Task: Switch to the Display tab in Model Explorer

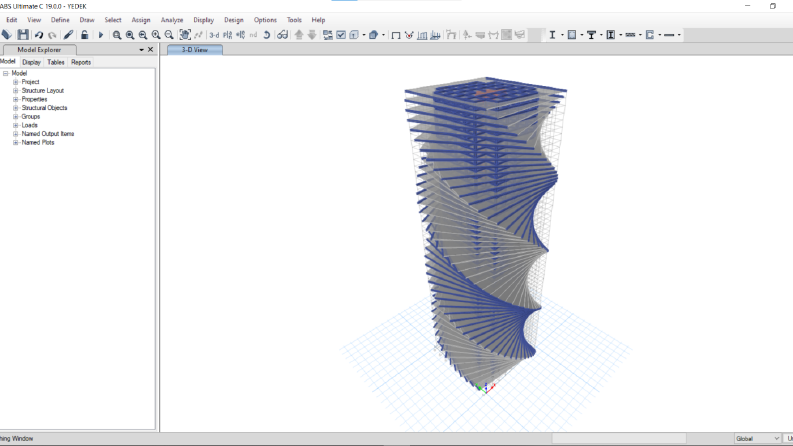Action: click(31, 62)
